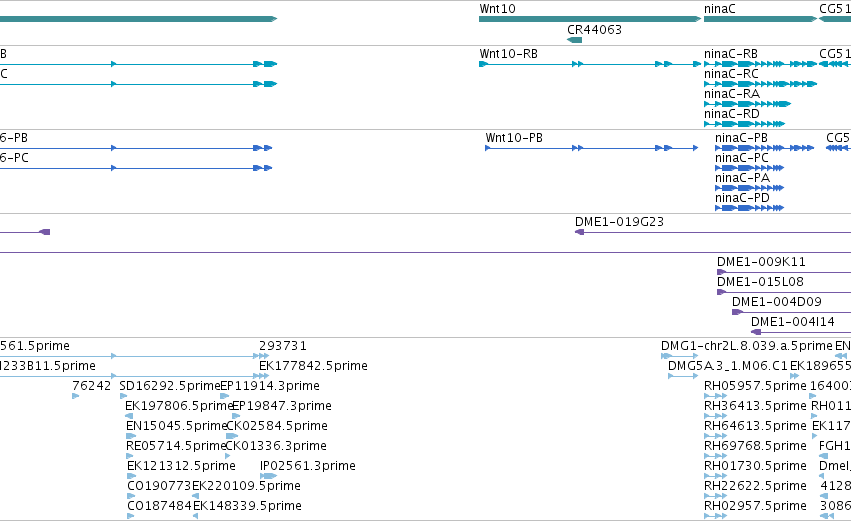Select the ninaC-RC transcript glyph
Screen dimensions: 851x521
760,84
